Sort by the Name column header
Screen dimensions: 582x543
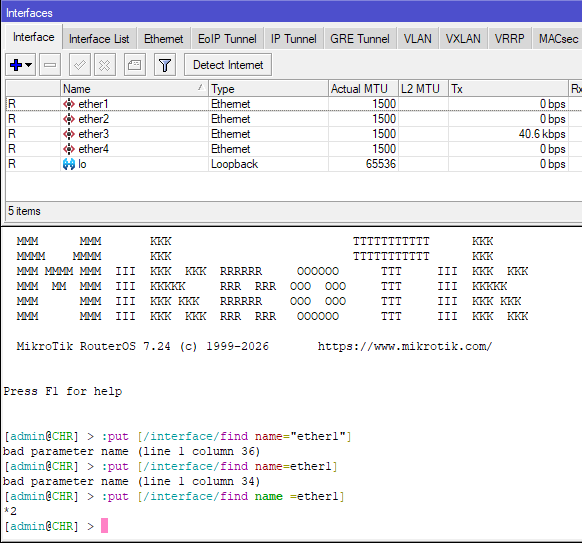click(x=134, y=89)
